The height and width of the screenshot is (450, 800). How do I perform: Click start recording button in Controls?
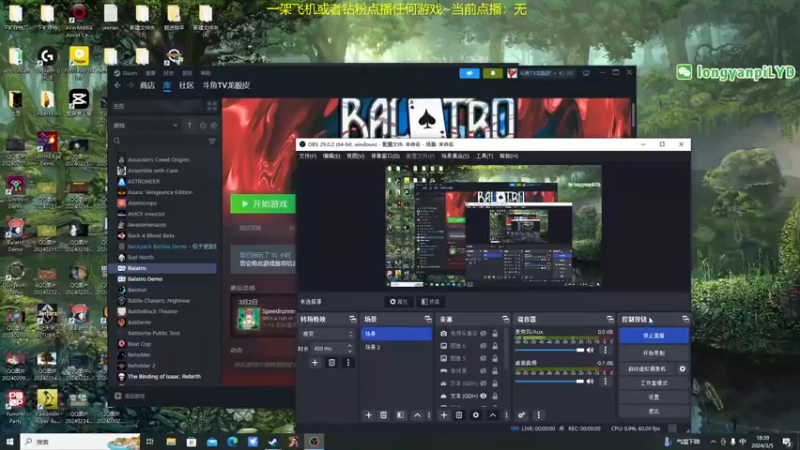tap(654, 353)
